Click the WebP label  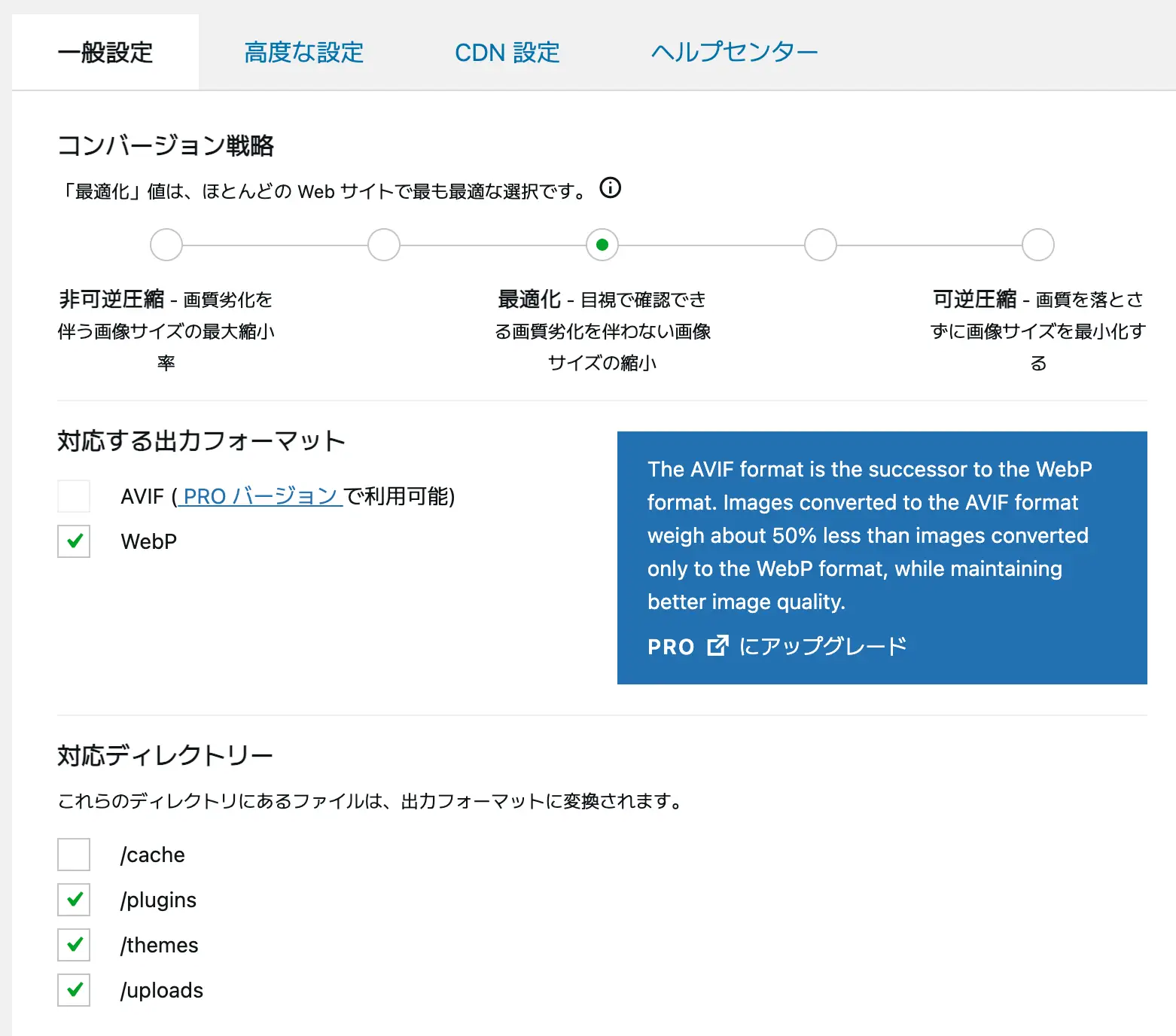[x=149, y=541]
